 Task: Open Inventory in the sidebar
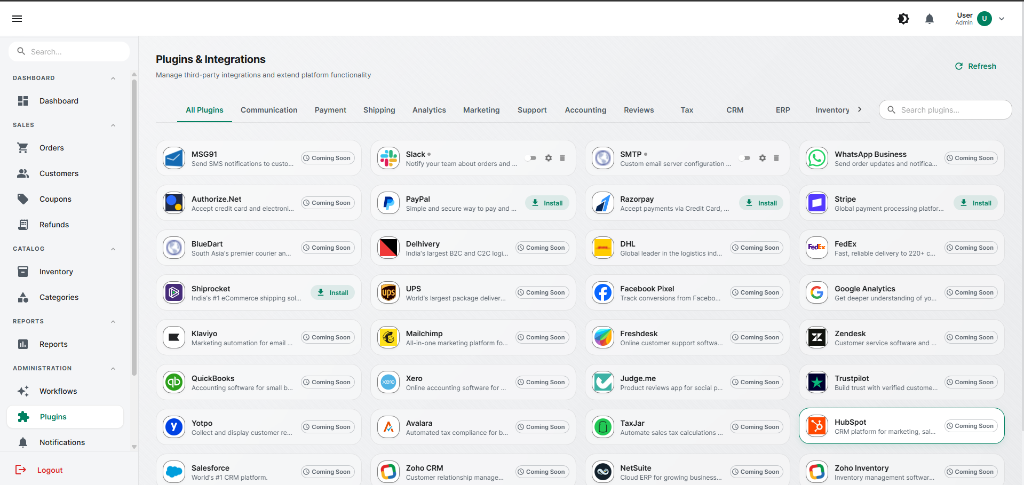coord(65,272)
